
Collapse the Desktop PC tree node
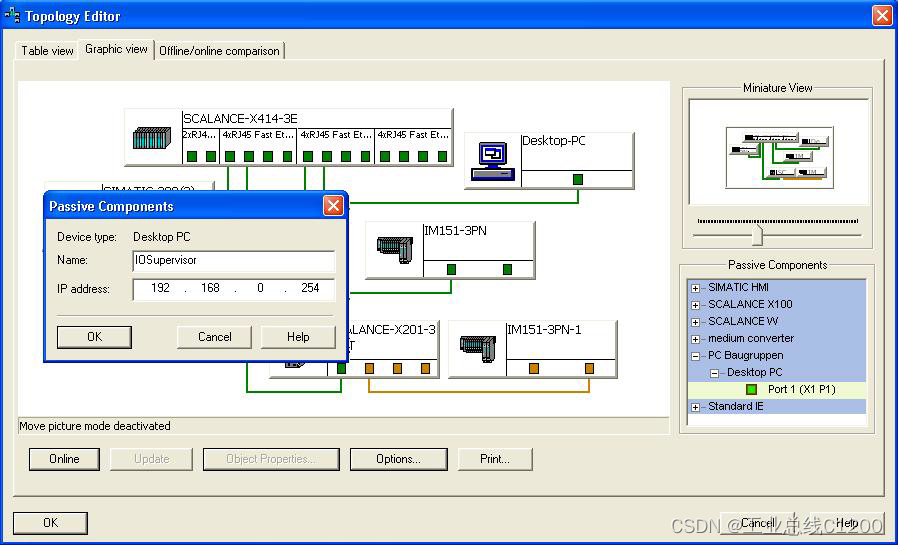click(x=714, y=373)
